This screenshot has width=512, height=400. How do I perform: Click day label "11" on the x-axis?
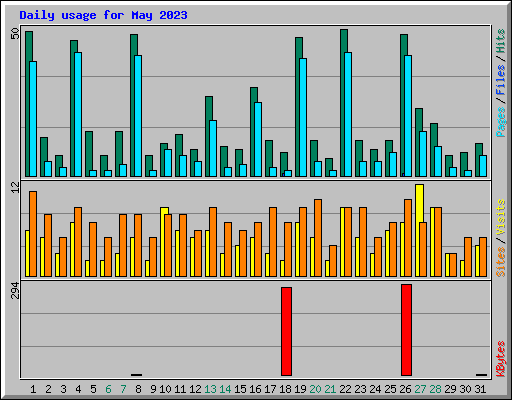click(x=180, y=389)
